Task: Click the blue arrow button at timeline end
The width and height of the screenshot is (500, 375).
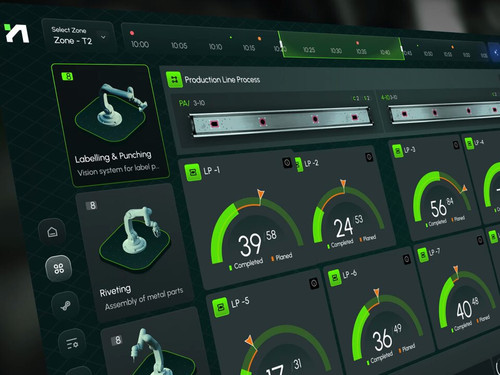Action: pos(494,52)
